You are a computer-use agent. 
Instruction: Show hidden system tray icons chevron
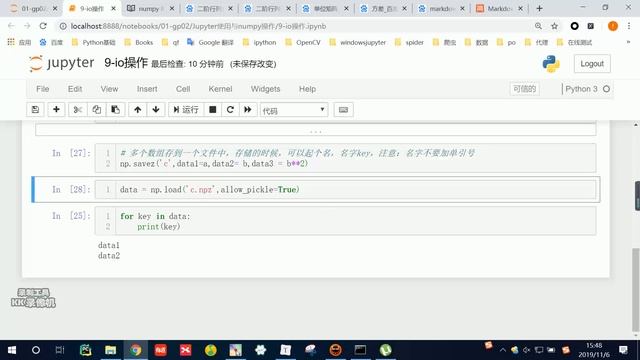pyautogui.click(x=503, y=350)
